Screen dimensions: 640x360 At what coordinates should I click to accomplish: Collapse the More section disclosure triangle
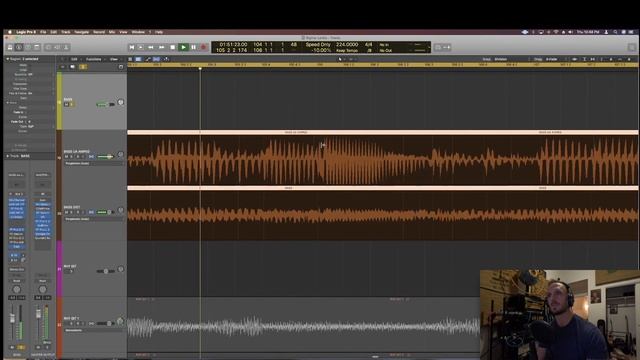tap(7, 103)
